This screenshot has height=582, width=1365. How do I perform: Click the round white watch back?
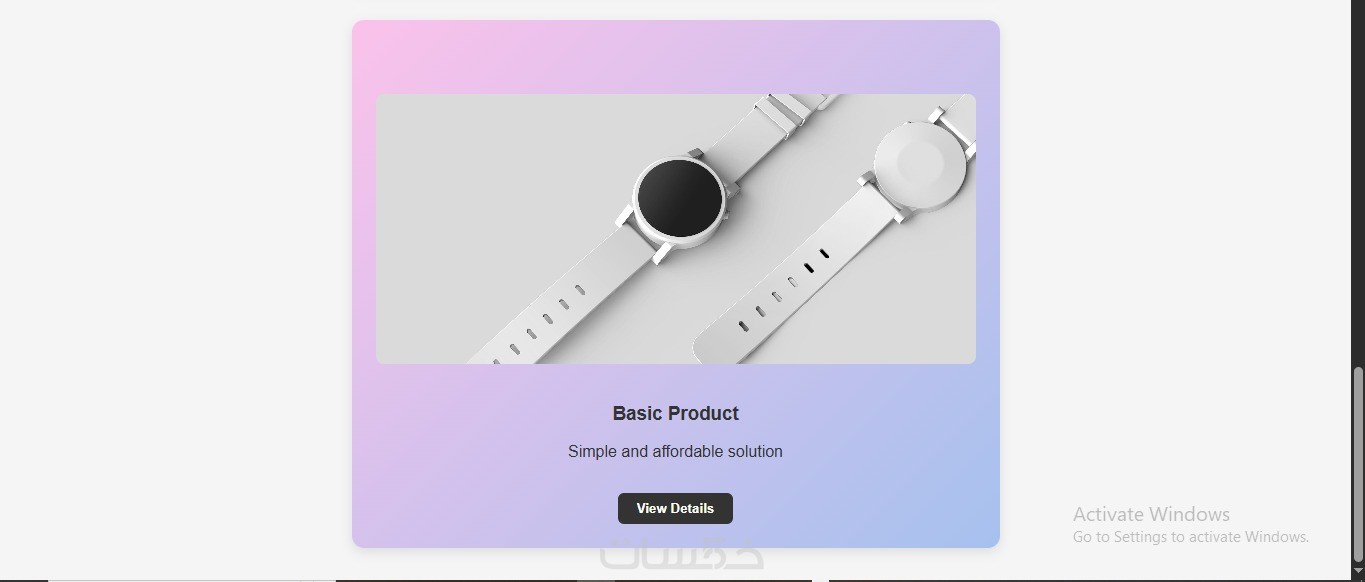pos(920,165)
